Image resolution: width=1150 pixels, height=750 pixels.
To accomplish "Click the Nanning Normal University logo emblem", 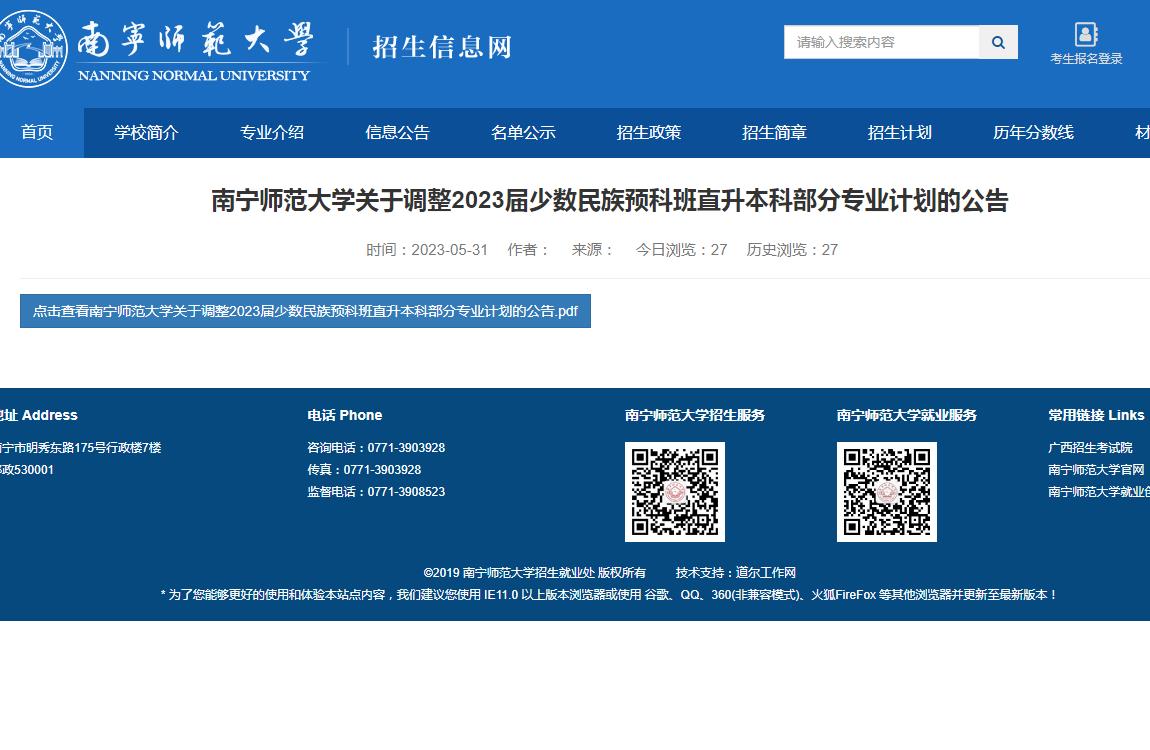I will tap(31, 48).
